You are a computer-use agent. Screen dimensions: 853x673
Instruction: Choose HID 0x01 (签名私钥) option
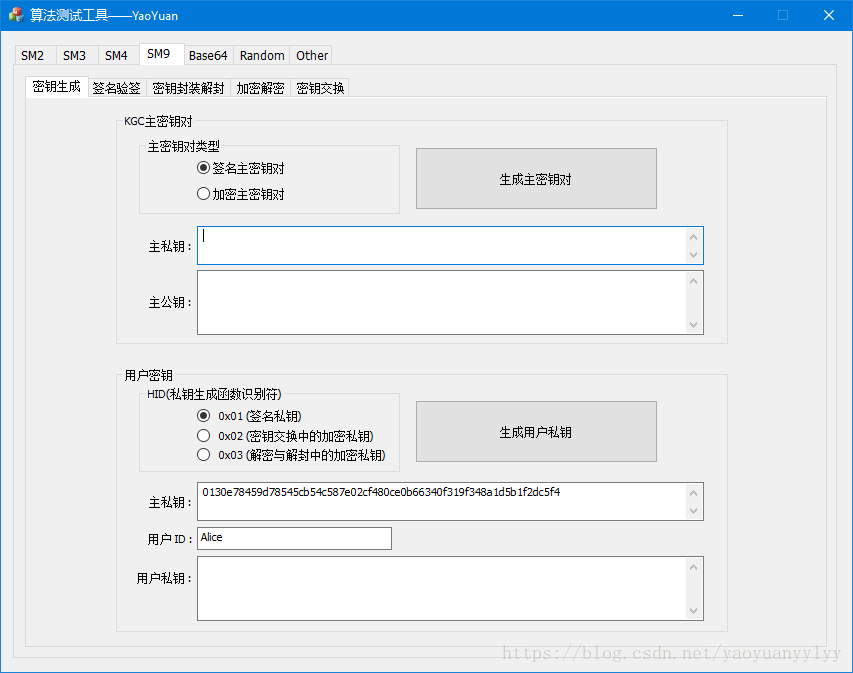(x=249, y=416)
